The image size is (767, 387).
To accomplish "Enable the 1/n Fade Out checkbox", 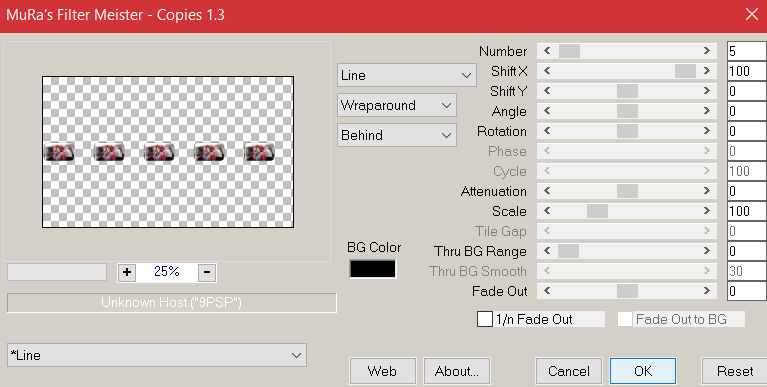I will 485,319.
